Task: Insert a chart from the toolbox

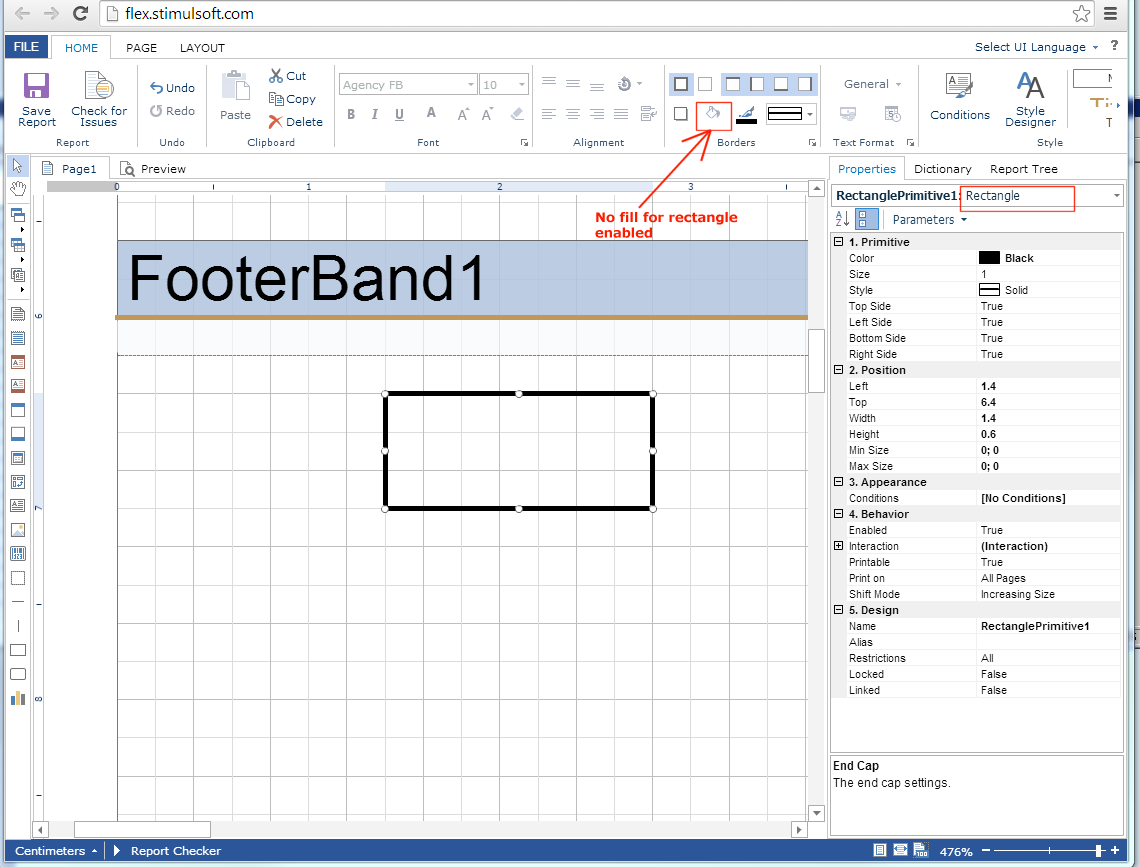Action: click(18, 699)
